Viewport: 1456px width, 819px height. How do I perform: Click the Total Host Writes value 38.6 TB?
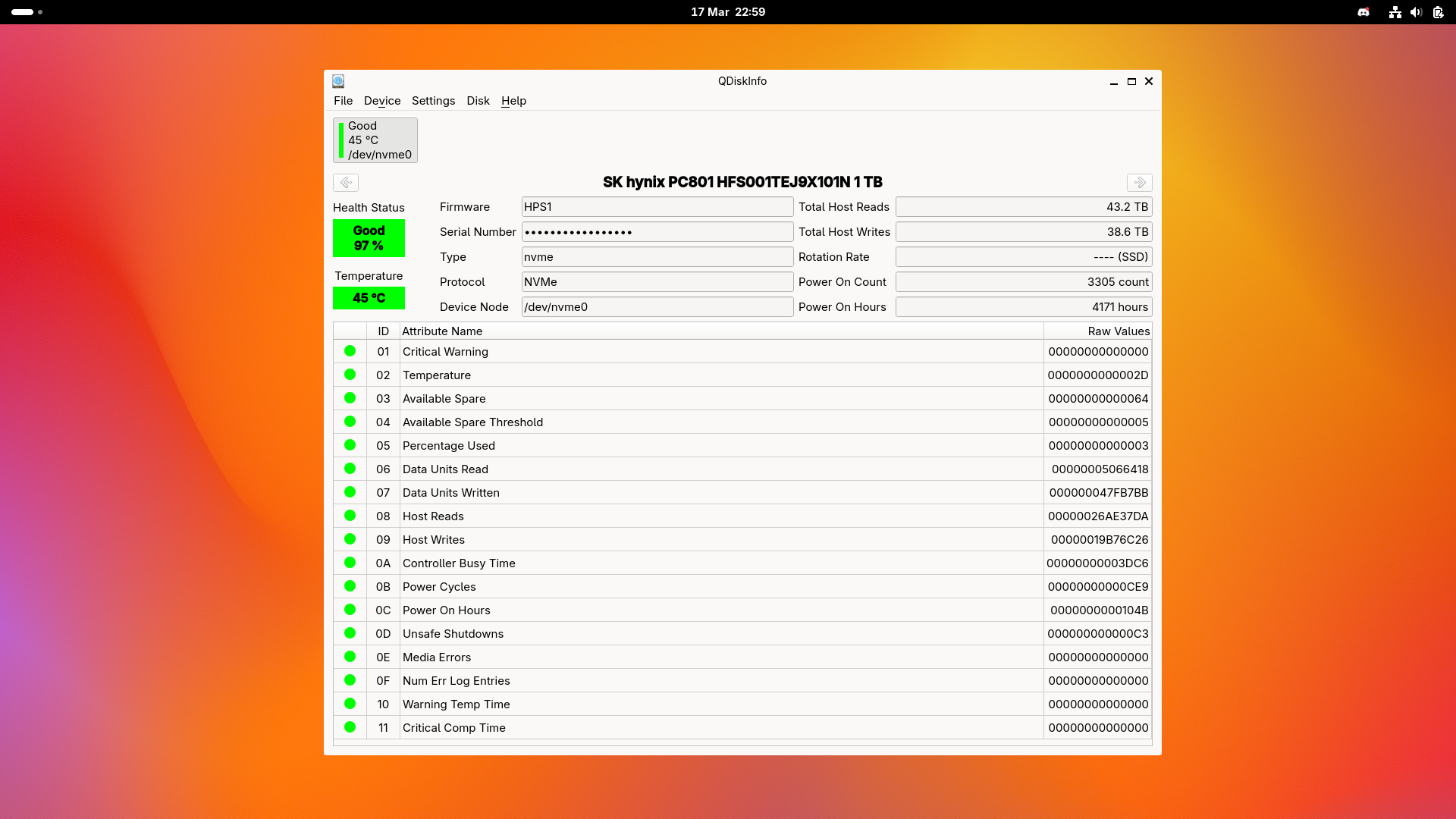[x=1024, y=232]
